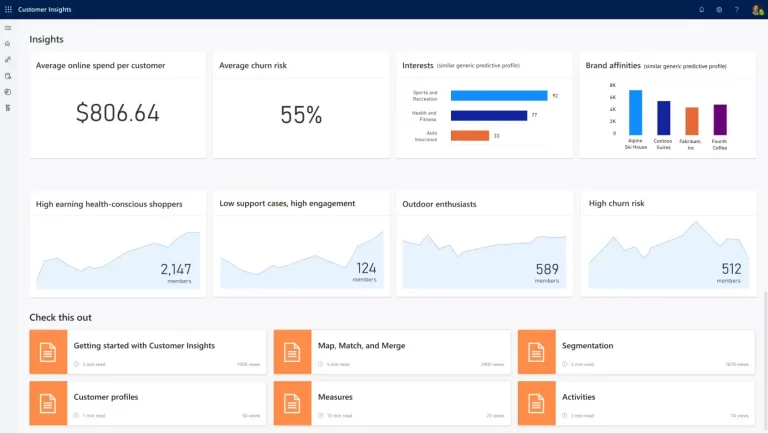Click the help question mark icon
768x433 pixels.
pyautogui.click(x=737, y=9)
